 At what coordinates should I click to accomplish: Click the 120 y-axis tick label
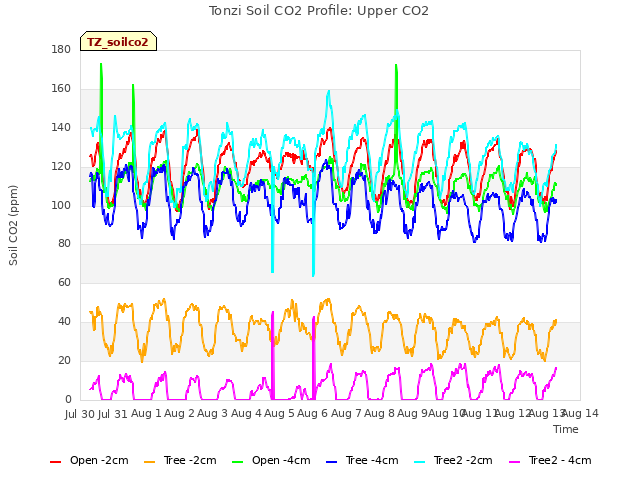[x=61, y=167]
